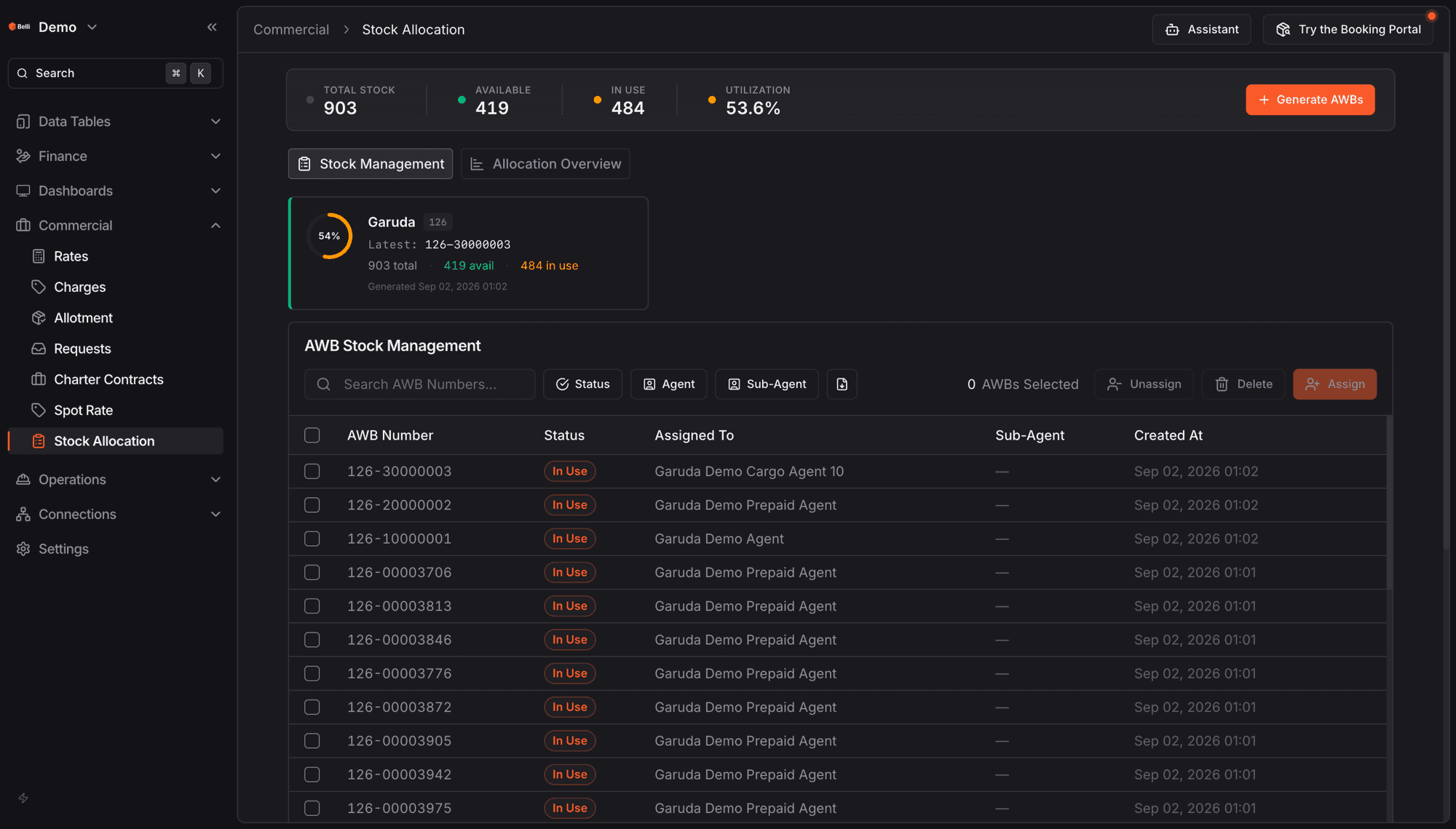Click the Allotment box icon
1456x829 pixels.
39,318
